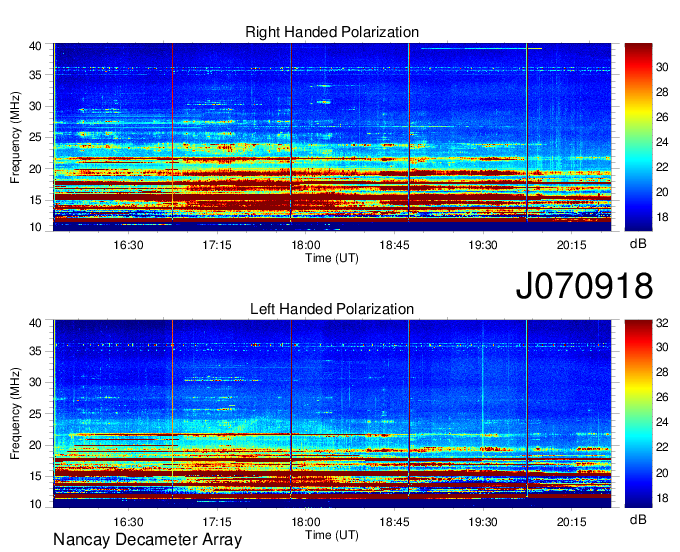Click the '18:45' time tick of Right Handed plot
This screenshot has width=680, height=552.
tap(394, 245)
